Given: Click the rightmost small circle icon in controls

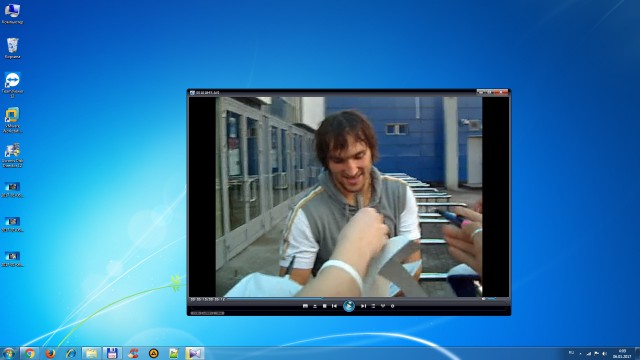Looking at the screenshot, I should tap(393, 306).
